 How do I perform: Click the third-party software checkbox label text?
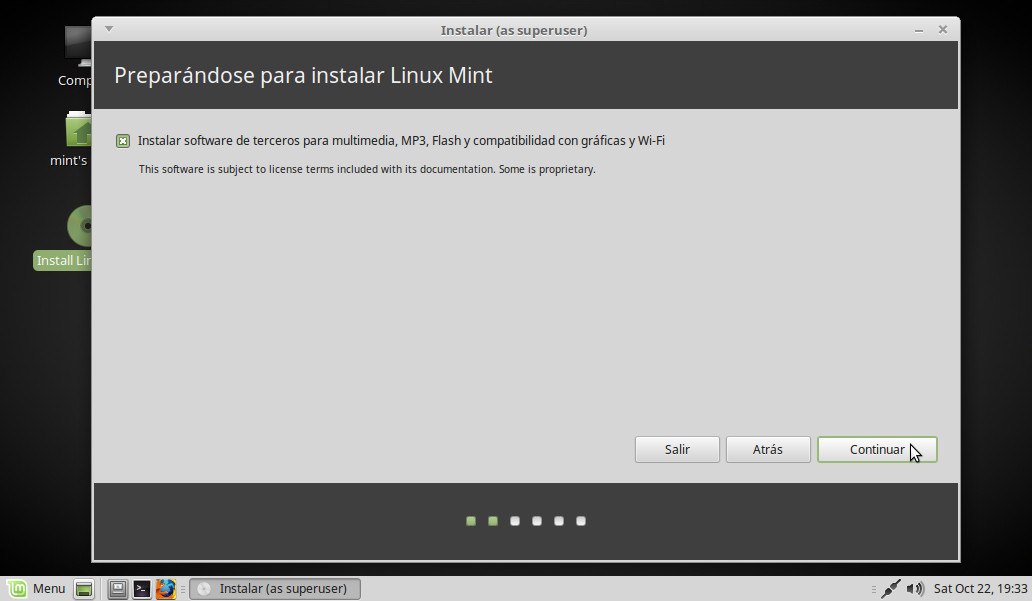click(x=401, y=141)
